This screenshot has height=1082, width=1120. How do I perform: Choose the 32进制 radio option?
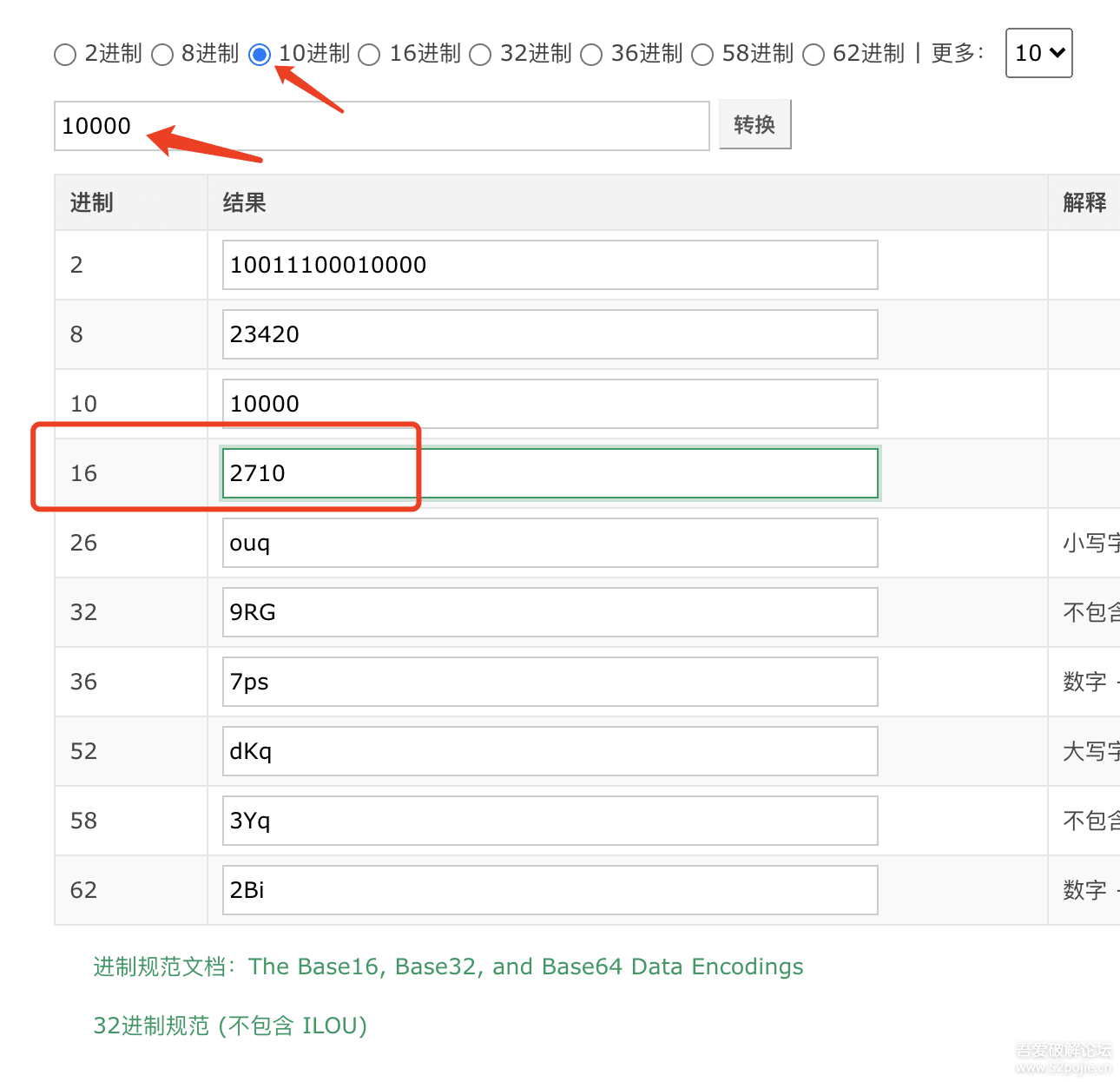coord(480,55)
